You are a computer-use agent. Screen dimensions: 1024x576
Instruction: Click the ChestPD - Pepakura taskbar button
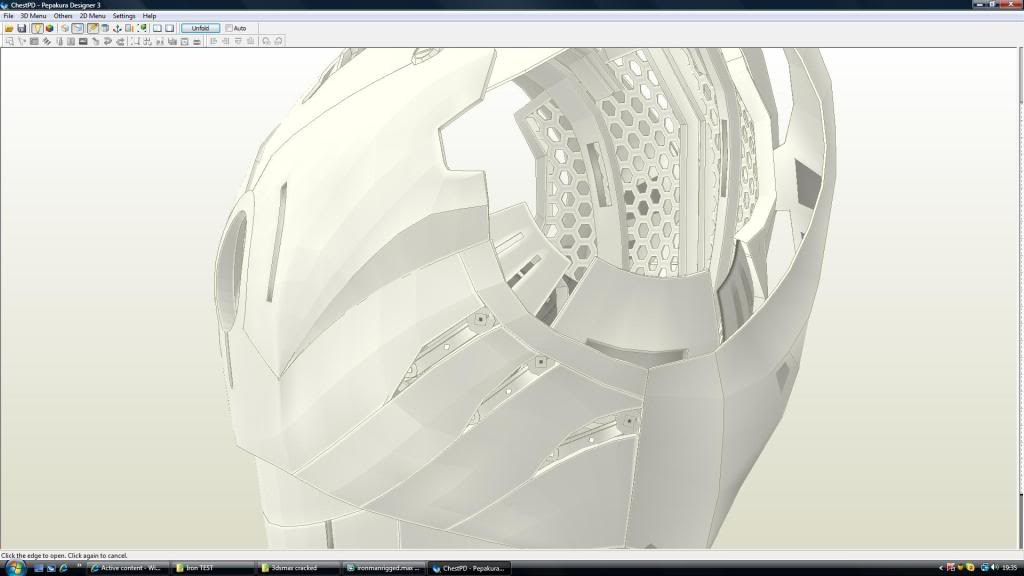tap(469, 568)
